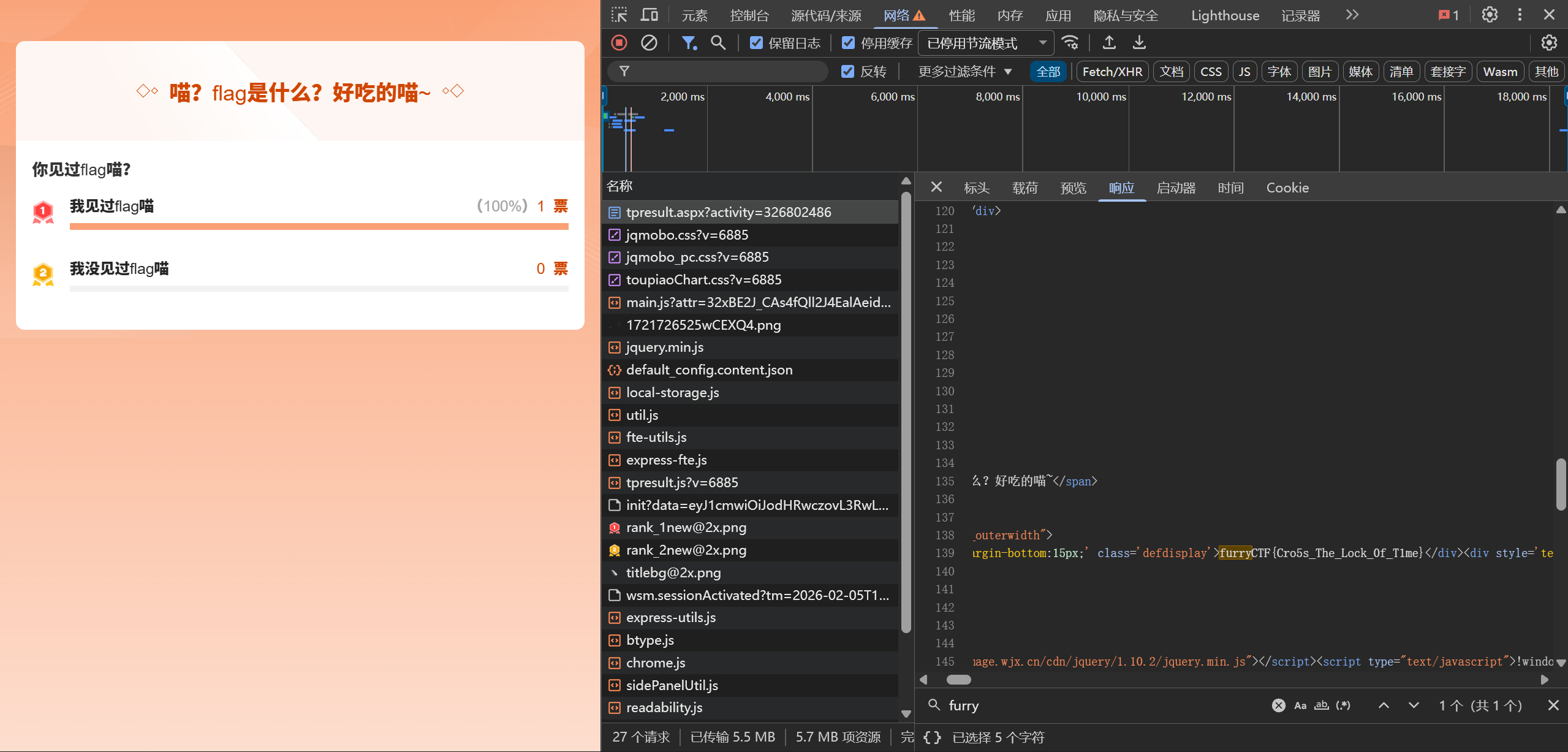Click the horizontal scrollbar in response view

pyautogui.click(x=958, y=679)
